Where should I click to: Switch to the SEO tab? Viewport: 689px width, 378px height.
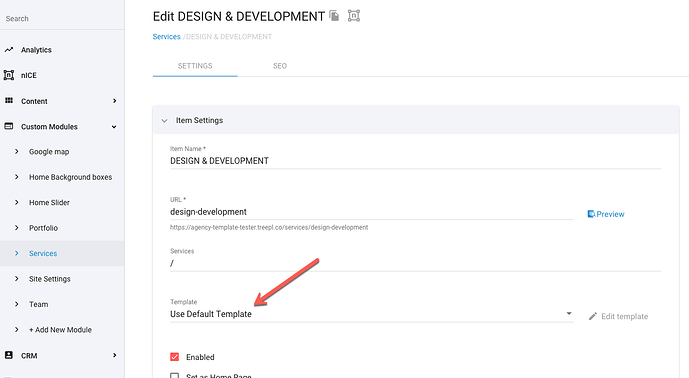(280, 66)
